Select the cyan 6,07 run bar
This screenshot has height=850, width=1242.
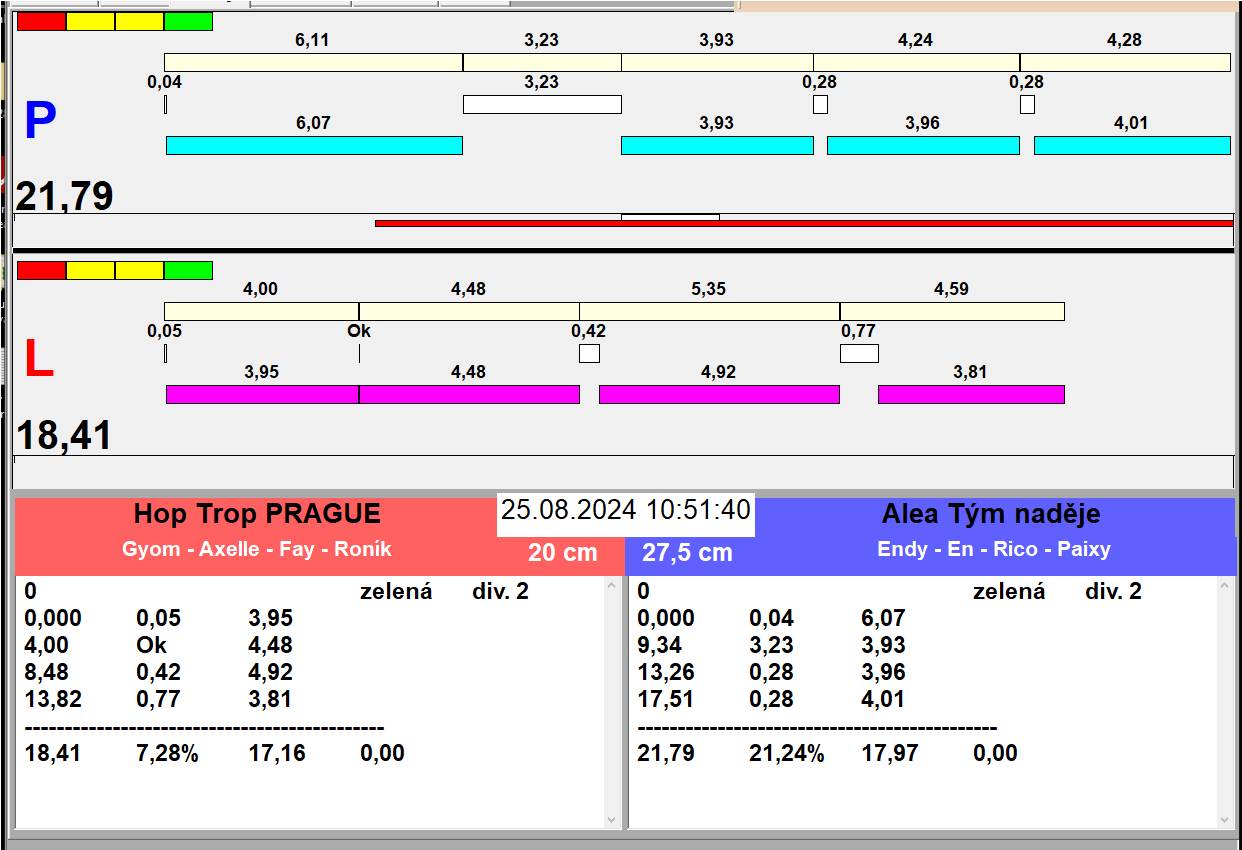(x=314, y=145)
